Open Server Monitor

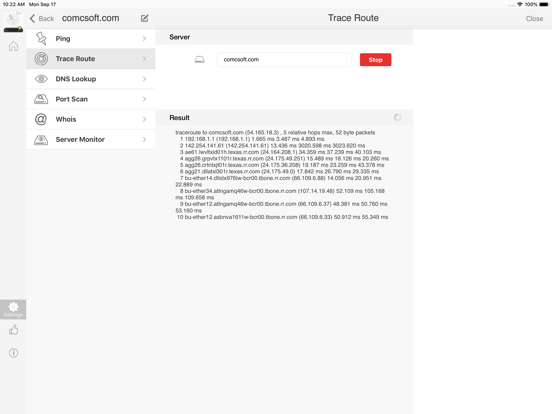point(91,139)
